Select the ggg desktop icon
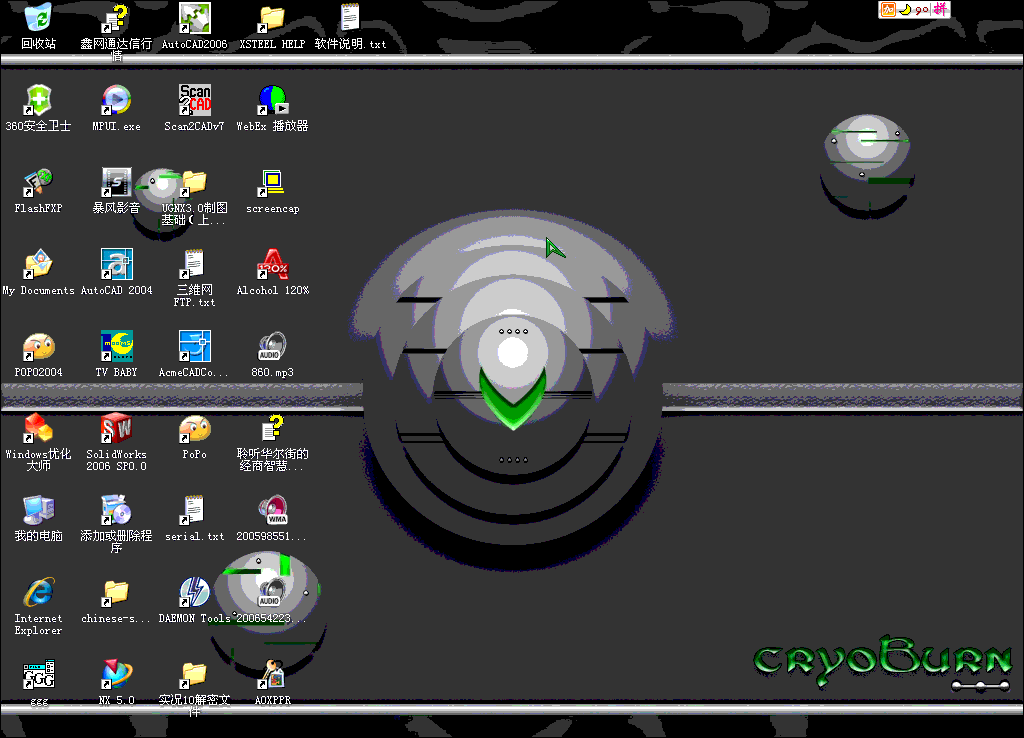 pyautogui.click(x=39, y=675)
